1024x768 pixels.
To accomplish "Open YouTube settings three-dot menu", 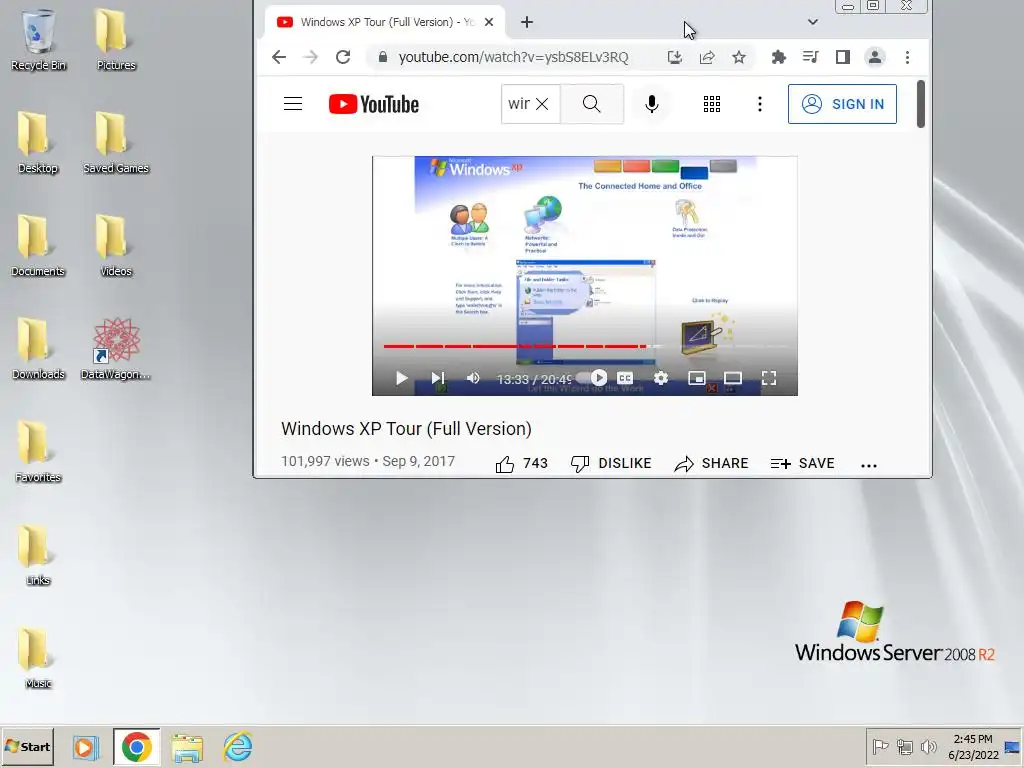I will (760, 104).
